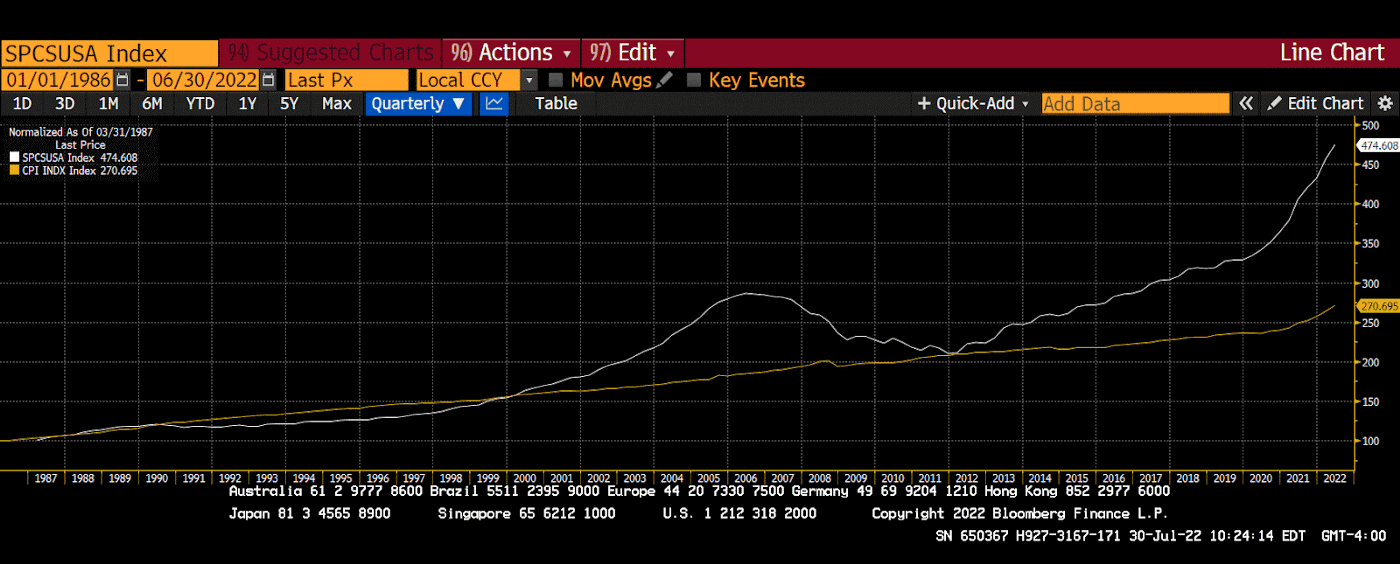Screen dimensions: 1400x564
Task: Expand the 96) Actions menu
Action: 511,52
